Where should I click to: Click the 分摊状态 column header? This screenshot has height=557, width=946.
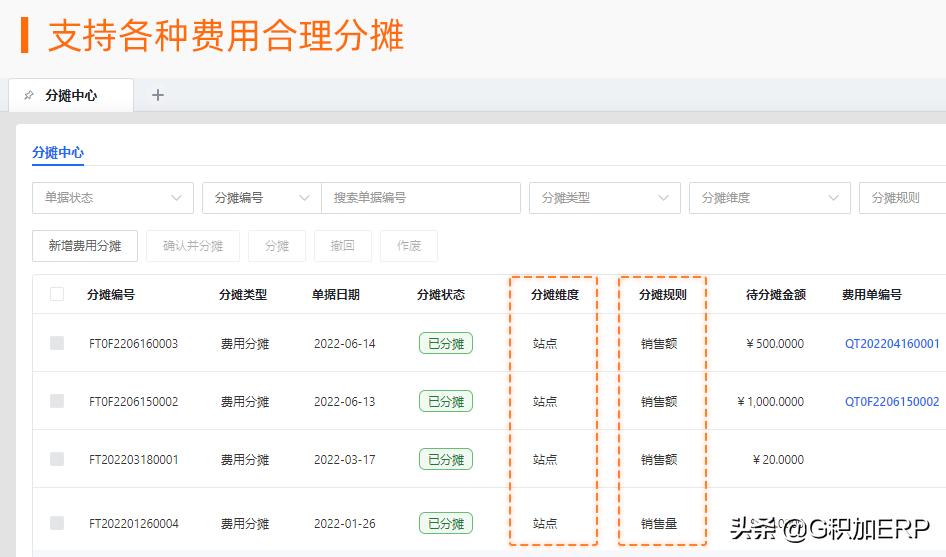(441, 294)
